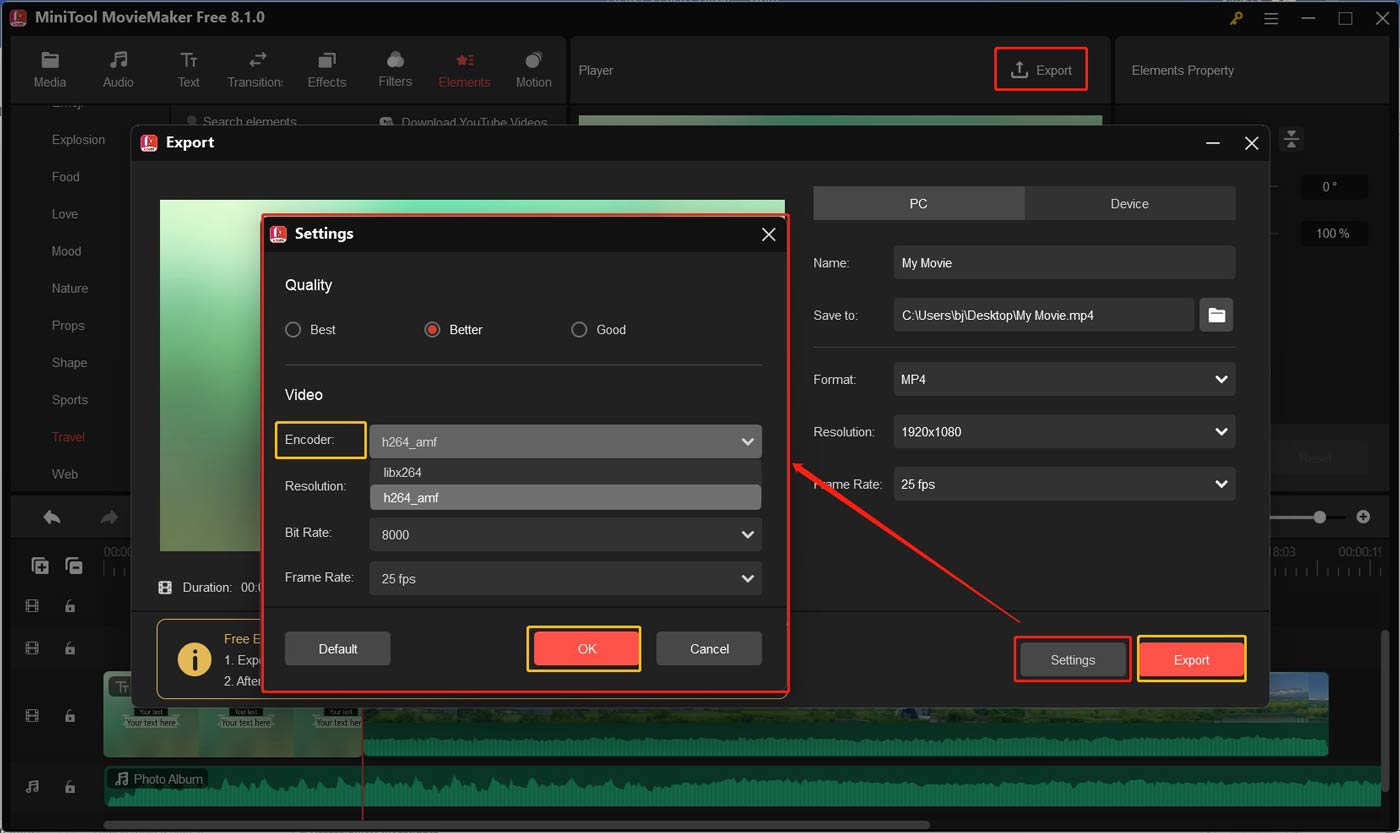Collapse the Encoder dropdown showing h264_amf
The image size is (1400, 833).
pyautogui.click(x=565, y=441)
